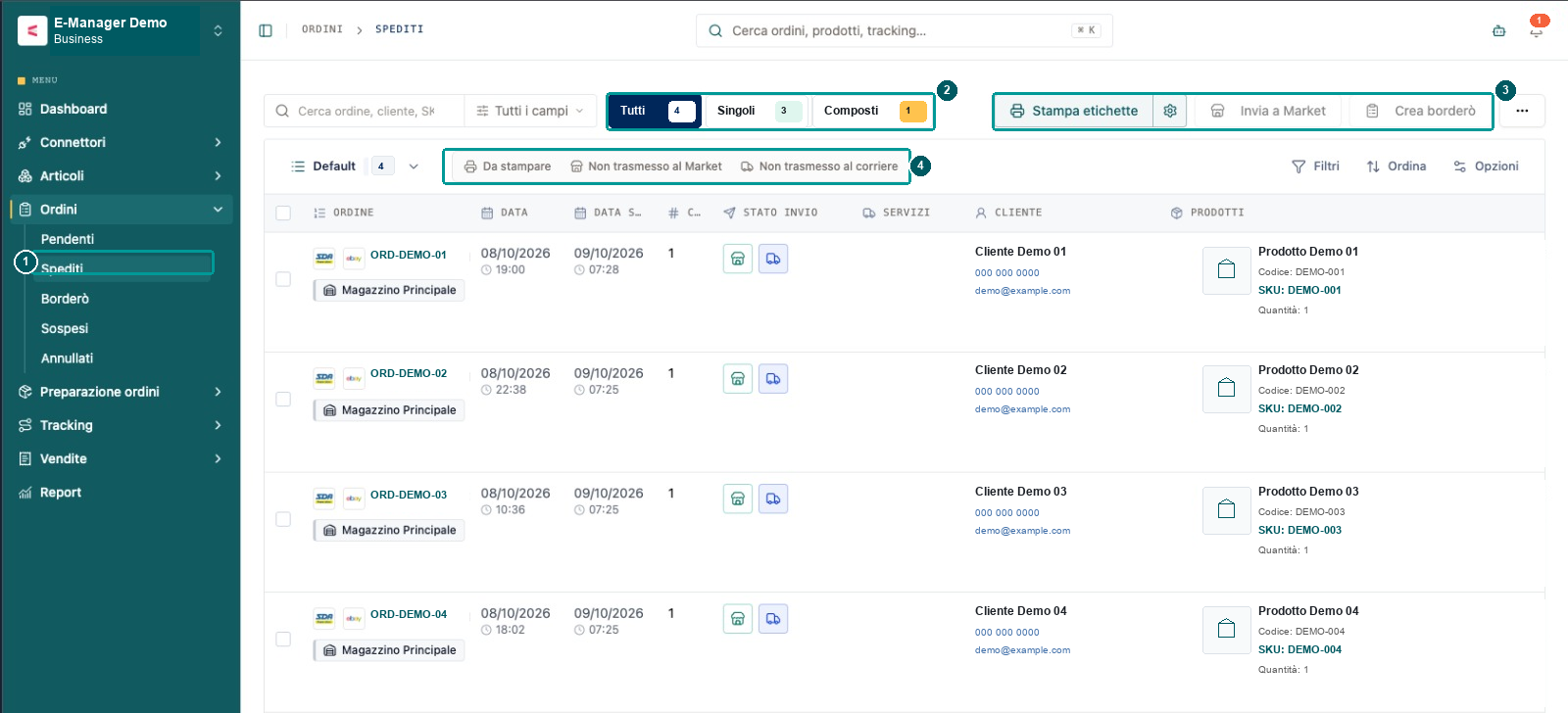Open the E-Manager Demo workspace switcher

coord(122,30)
